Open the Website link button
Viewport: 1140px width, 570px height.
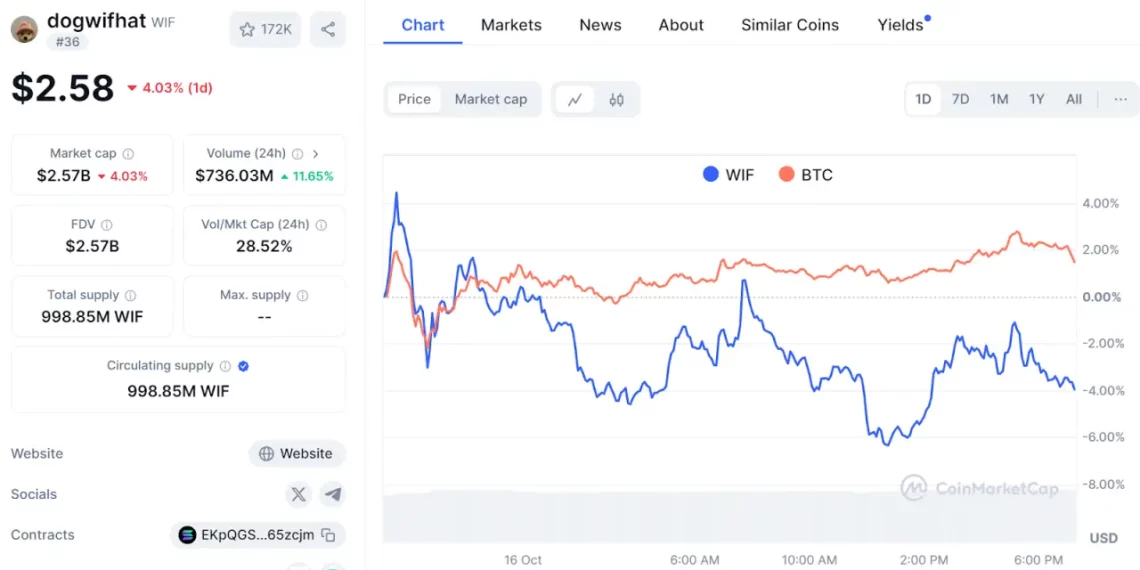[297, 453]
